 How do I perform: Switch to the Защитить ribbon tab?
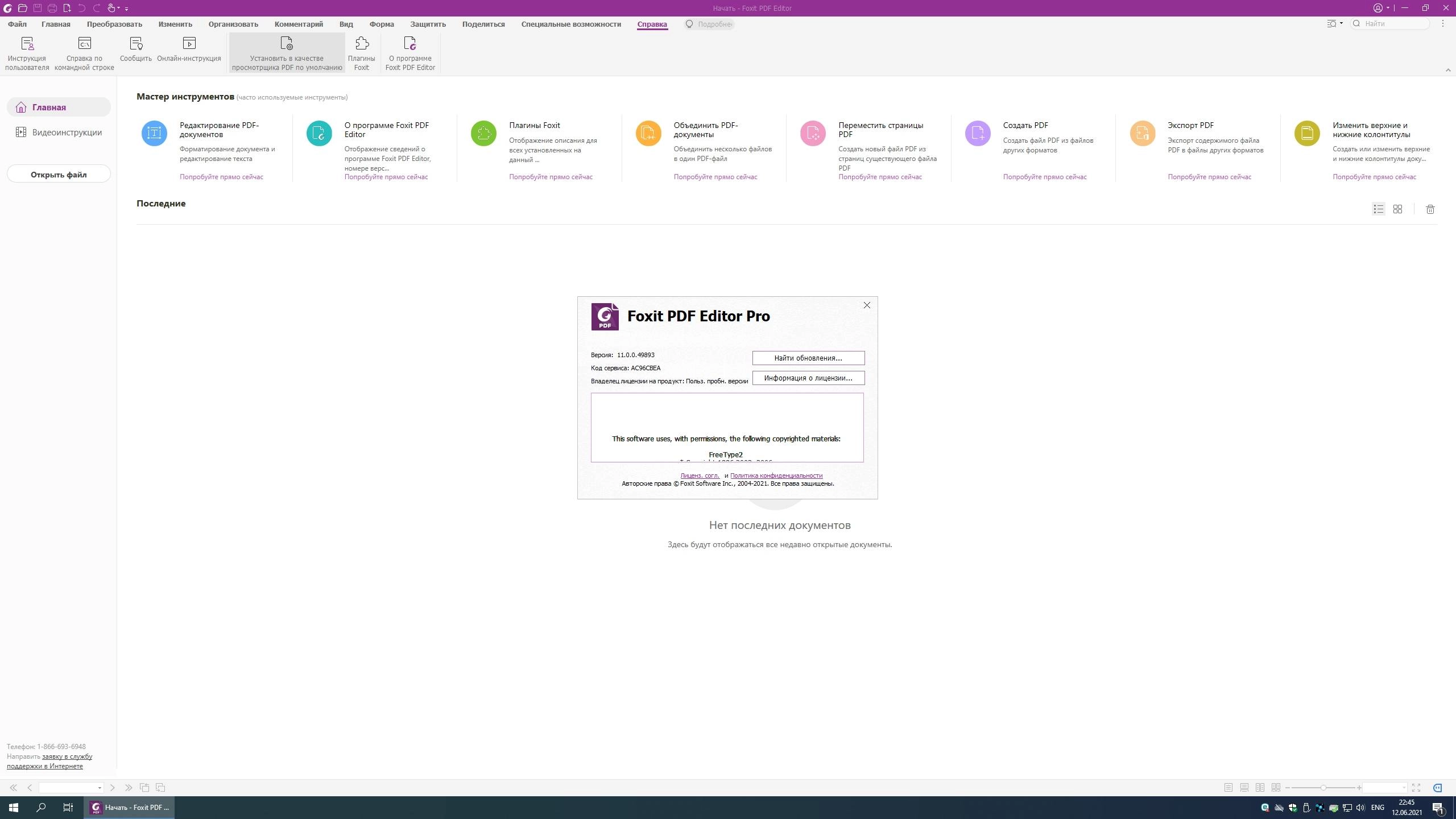pyautogui.click(x=428, y=24)
